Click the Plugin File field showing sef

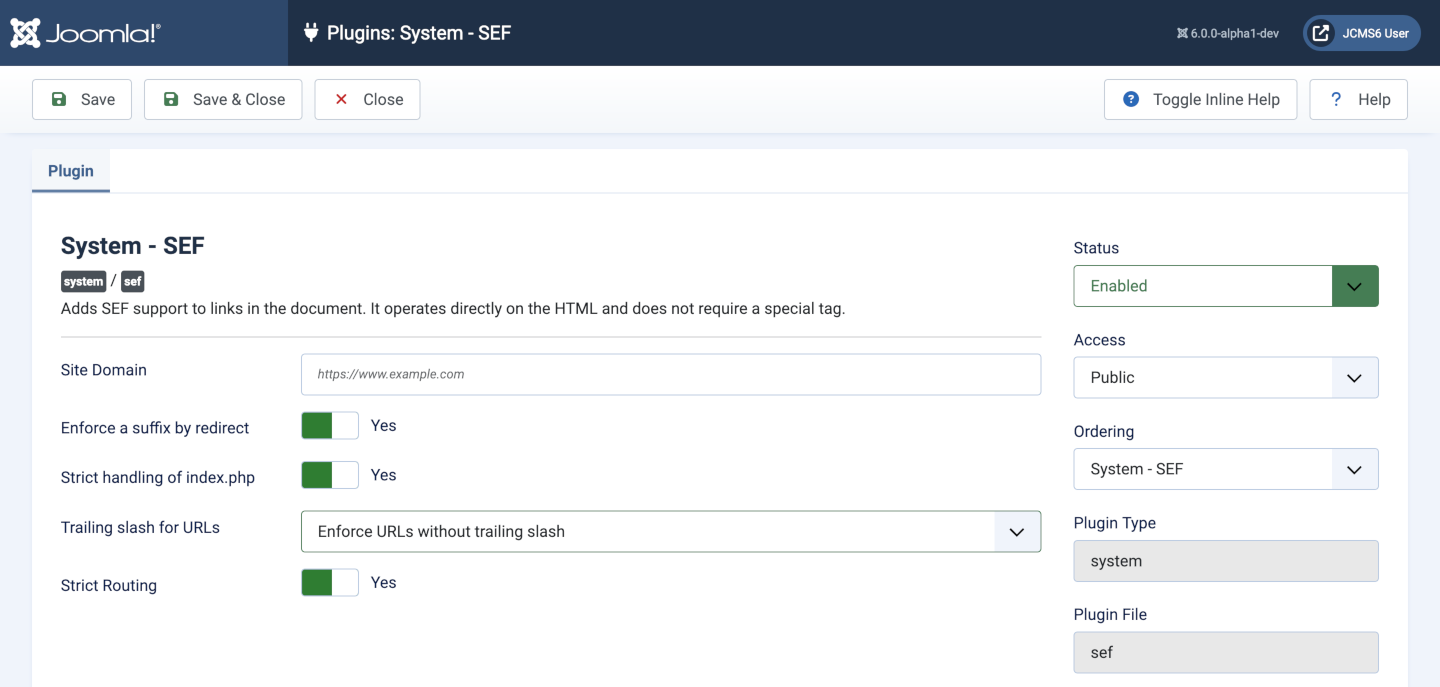[x=1226, y=652]
